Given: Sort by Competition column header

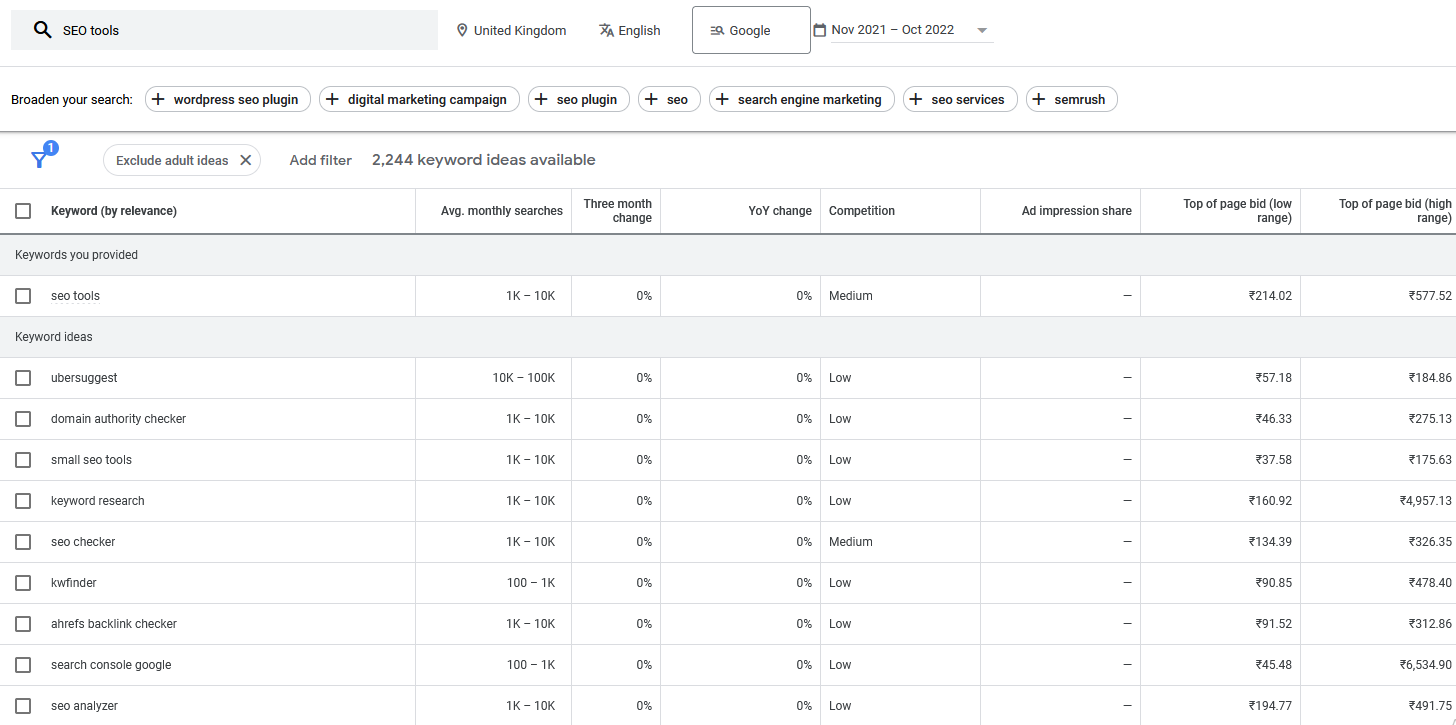Looking at the screenshot, I should point(861,211).
